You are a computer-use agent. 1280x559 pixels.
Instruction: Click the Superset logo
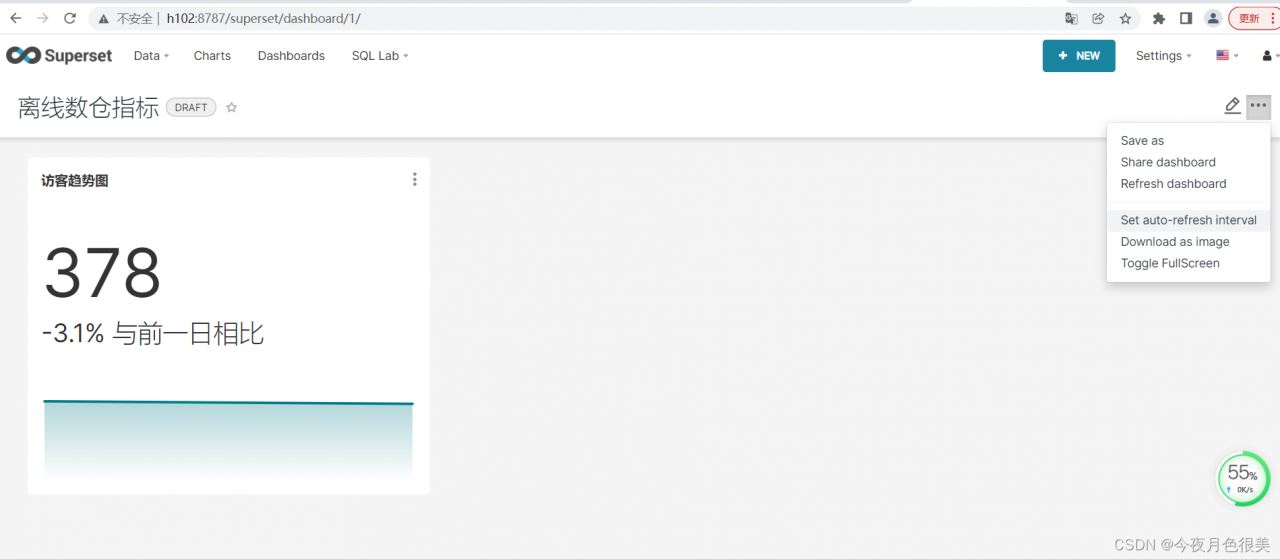[59, 56]
